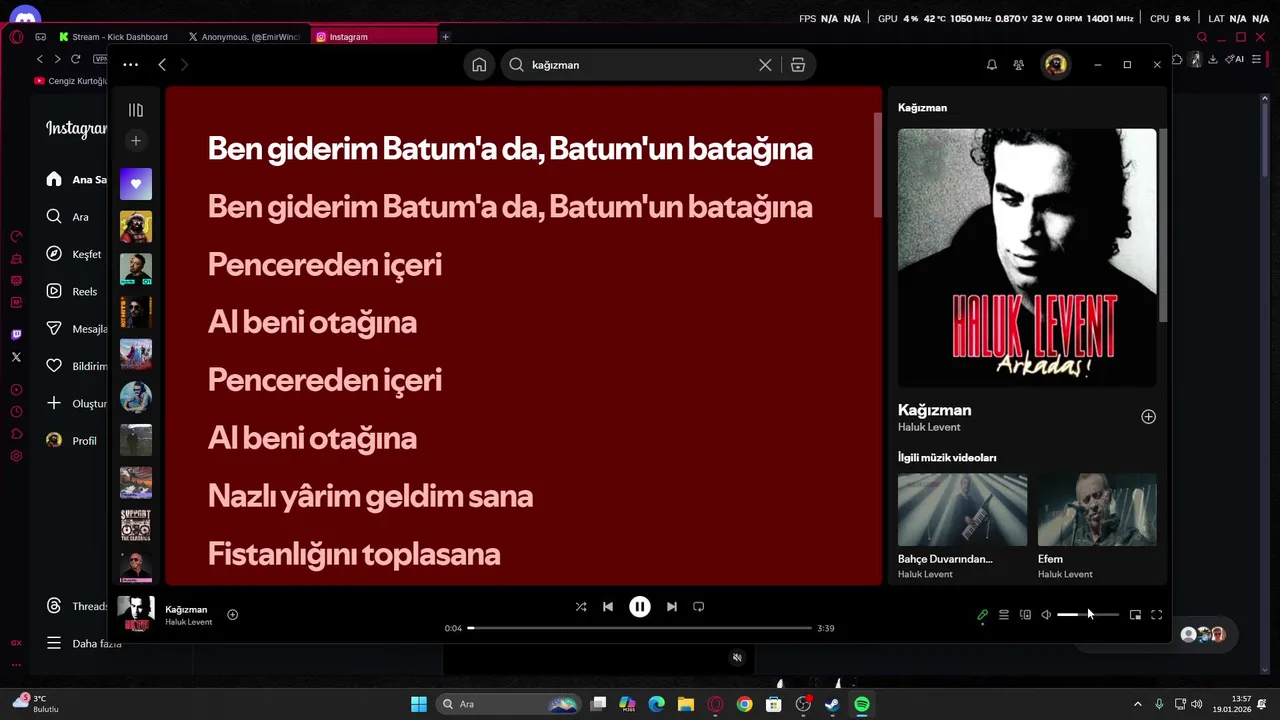Open Spotify three-dot main menu
1280x720 pixels.
[x=130, y=65]
